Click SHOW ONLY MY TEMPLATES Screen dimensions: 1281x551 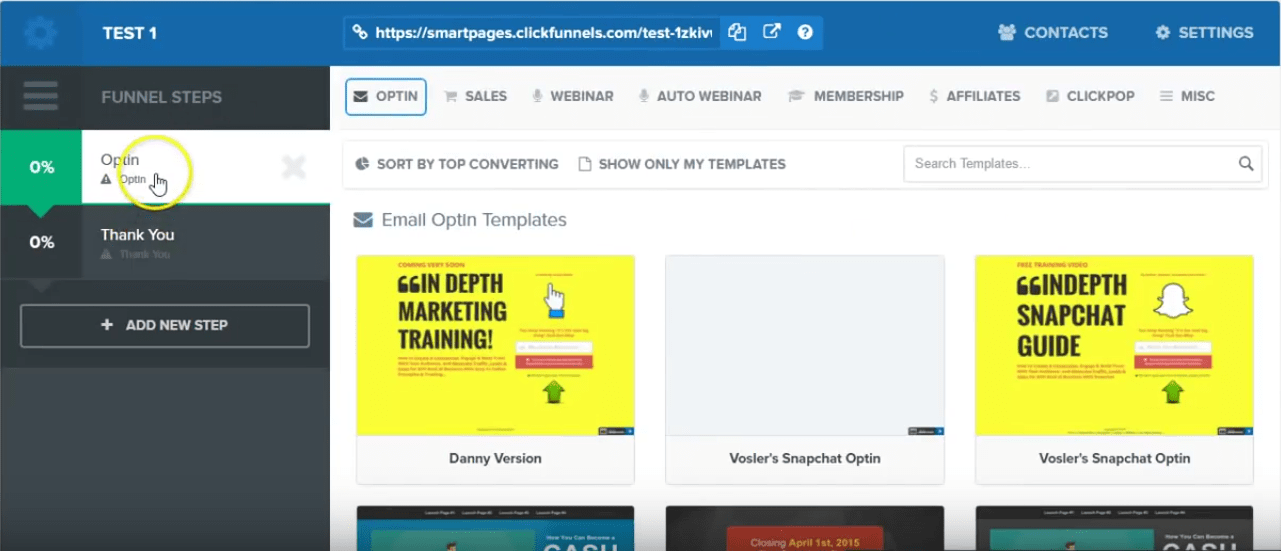(682, 164)
